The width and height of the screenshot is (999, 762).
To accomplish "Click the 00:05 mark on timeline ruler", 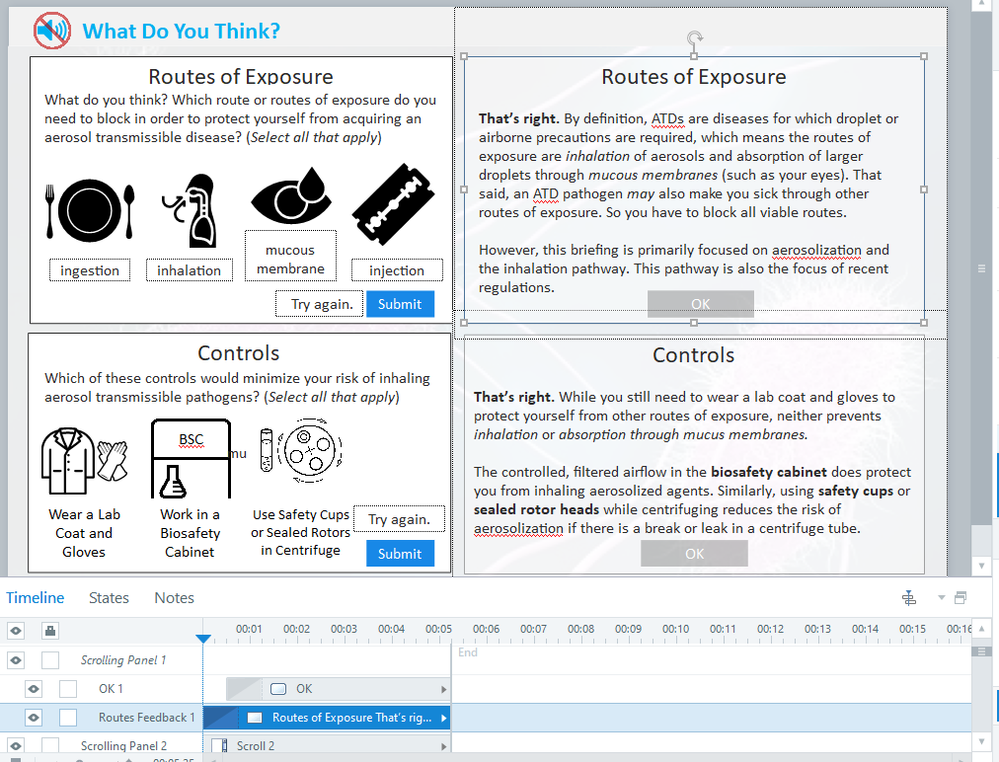I will click(439, 629).
